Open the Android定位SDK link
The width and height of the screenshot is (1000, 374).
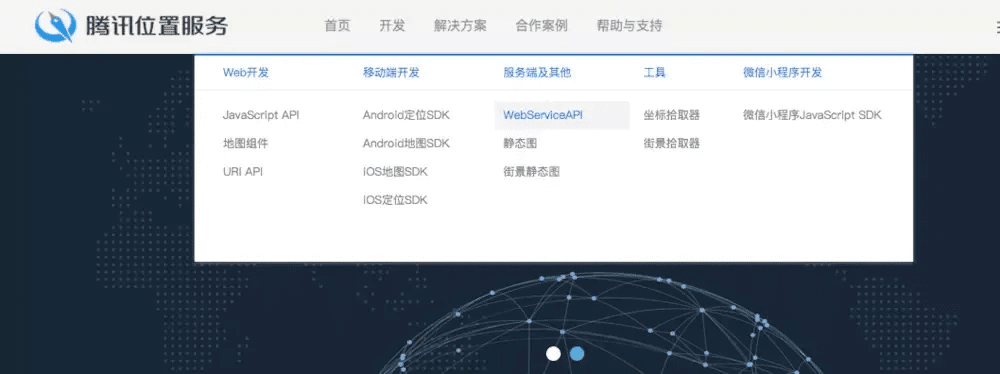406,116
